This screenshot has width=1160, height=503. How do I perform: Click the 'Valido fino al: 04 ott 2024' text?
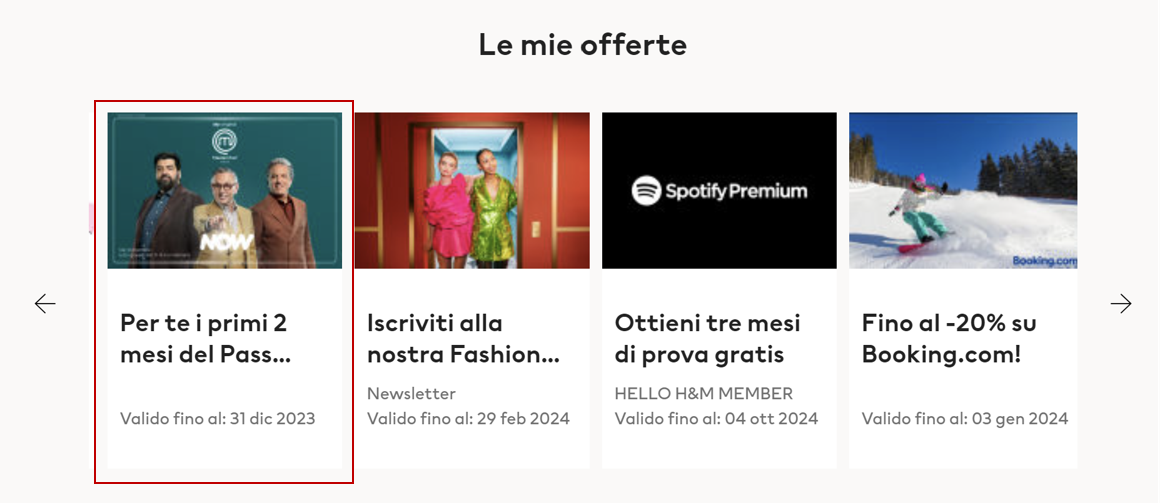coord(716,418)
